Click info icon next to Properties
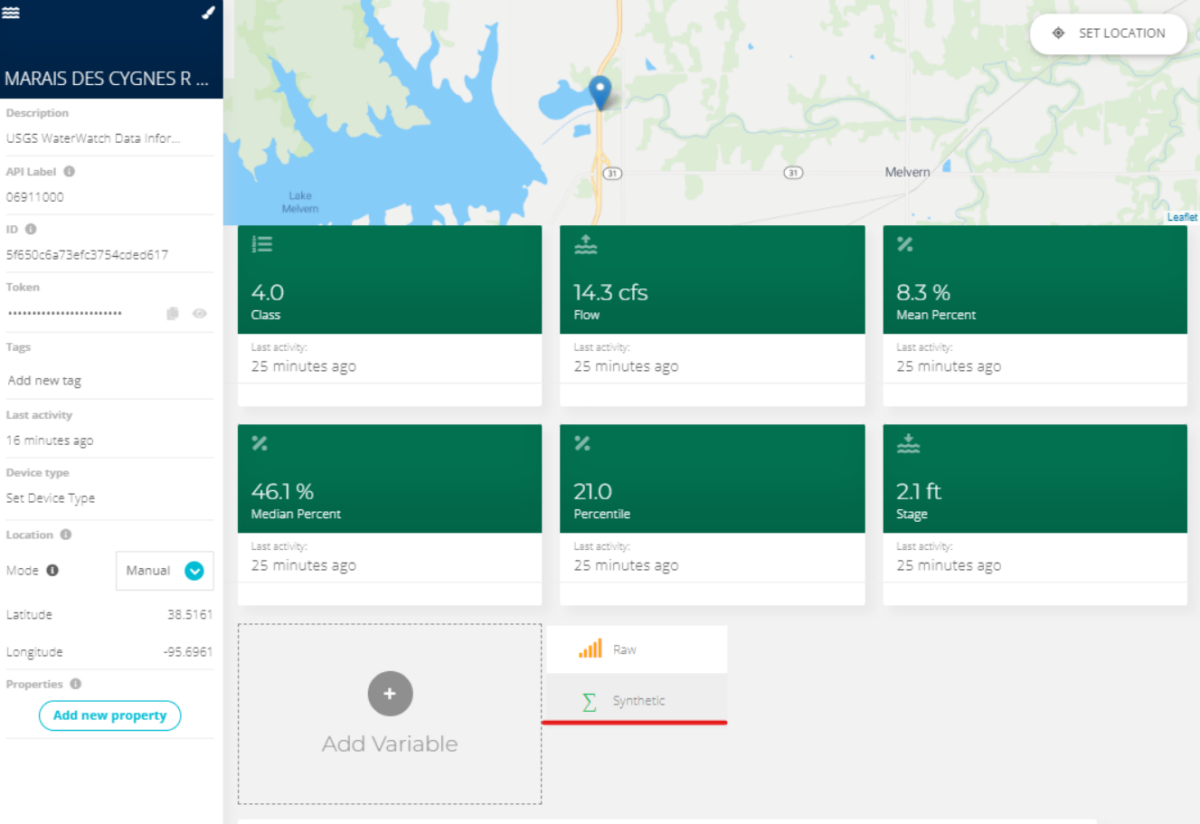 [75, 684]
